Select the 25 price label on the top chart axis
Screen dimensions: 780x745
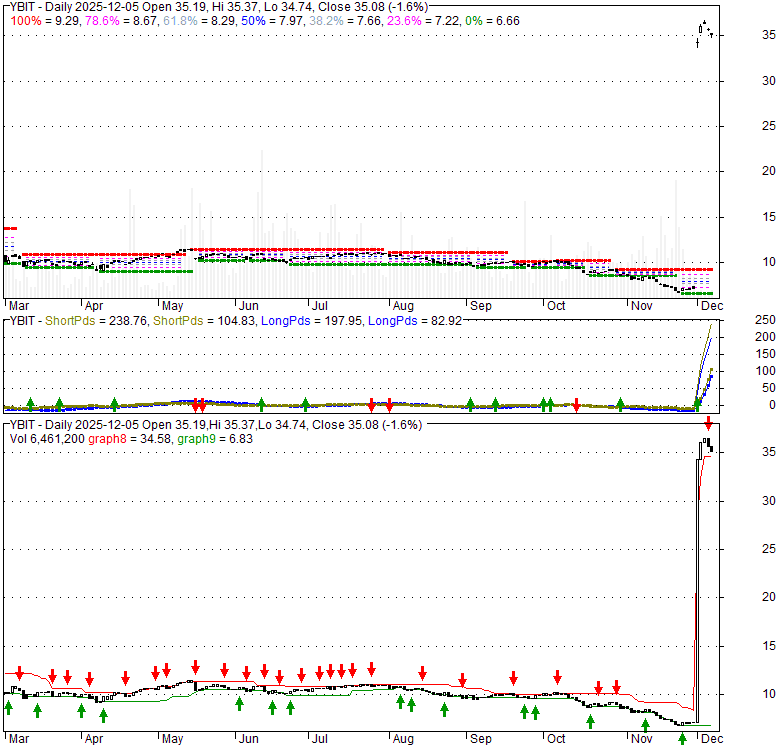point(769,126)
